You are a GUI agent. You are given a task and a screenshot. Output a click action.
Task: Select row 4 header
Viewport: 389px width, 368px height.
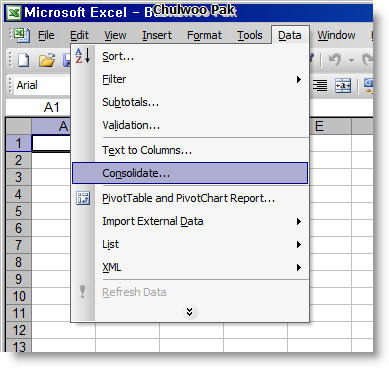point(19,194)
